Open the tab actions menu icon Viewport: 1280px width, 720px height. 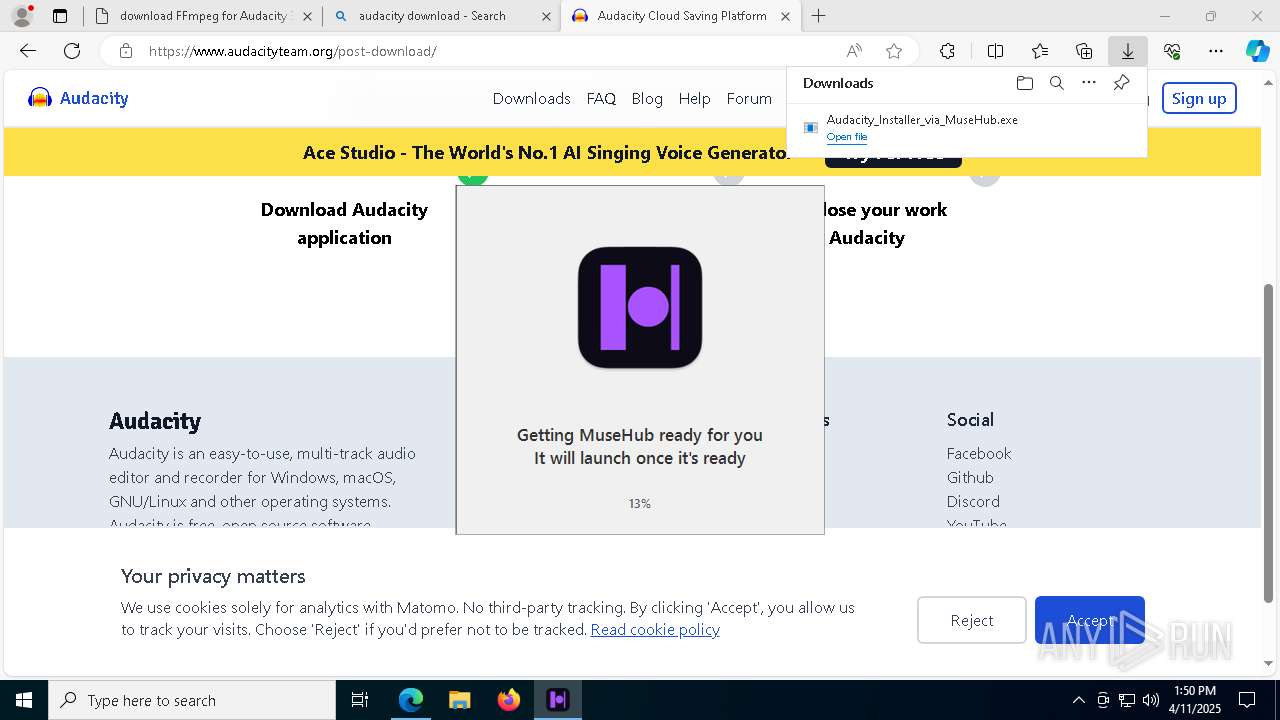coord(60,16)
